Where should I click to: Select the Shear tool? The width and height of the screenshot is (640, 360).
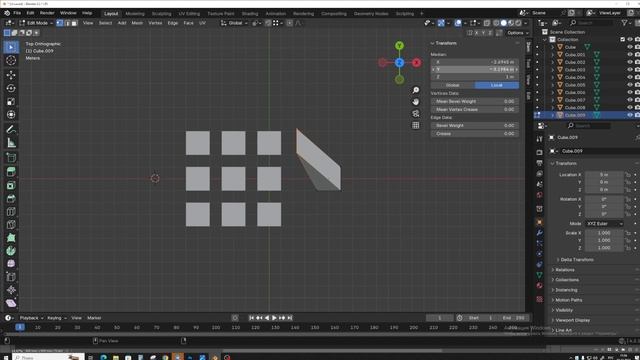pos(11,303)
